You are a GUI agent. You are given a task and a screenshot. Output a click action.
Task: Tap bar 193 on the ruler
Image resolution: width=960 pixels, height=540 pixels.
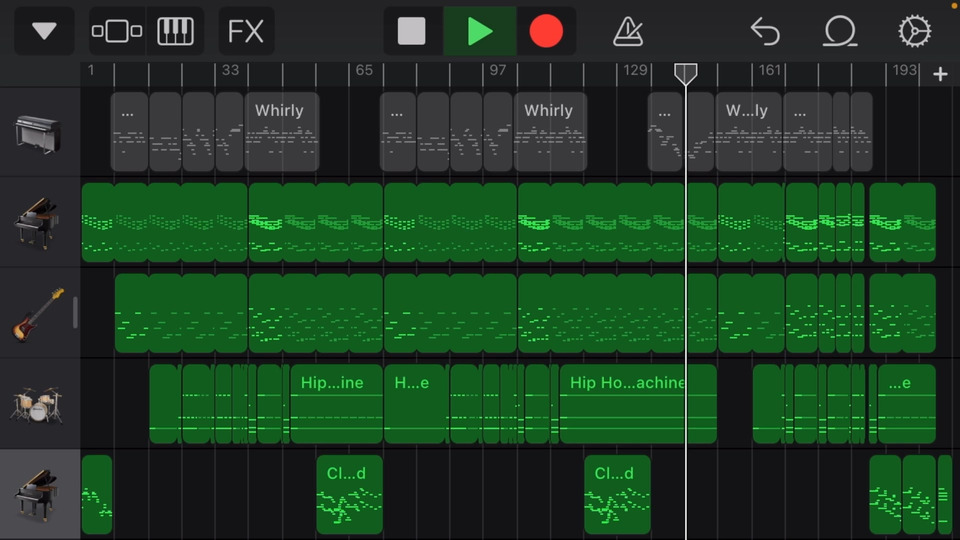point(904,70)
